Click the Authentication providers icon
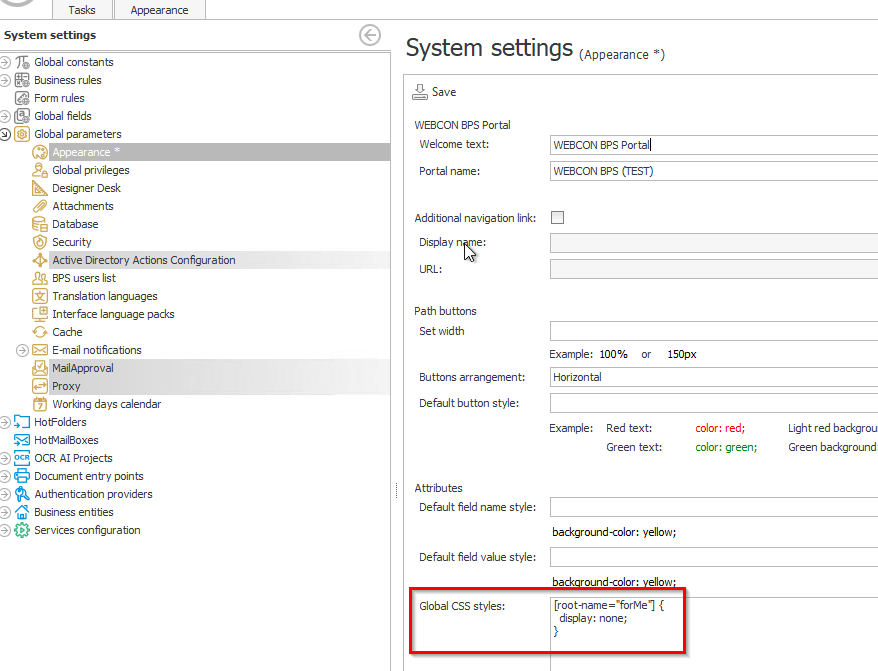 [x=22, y=494]
